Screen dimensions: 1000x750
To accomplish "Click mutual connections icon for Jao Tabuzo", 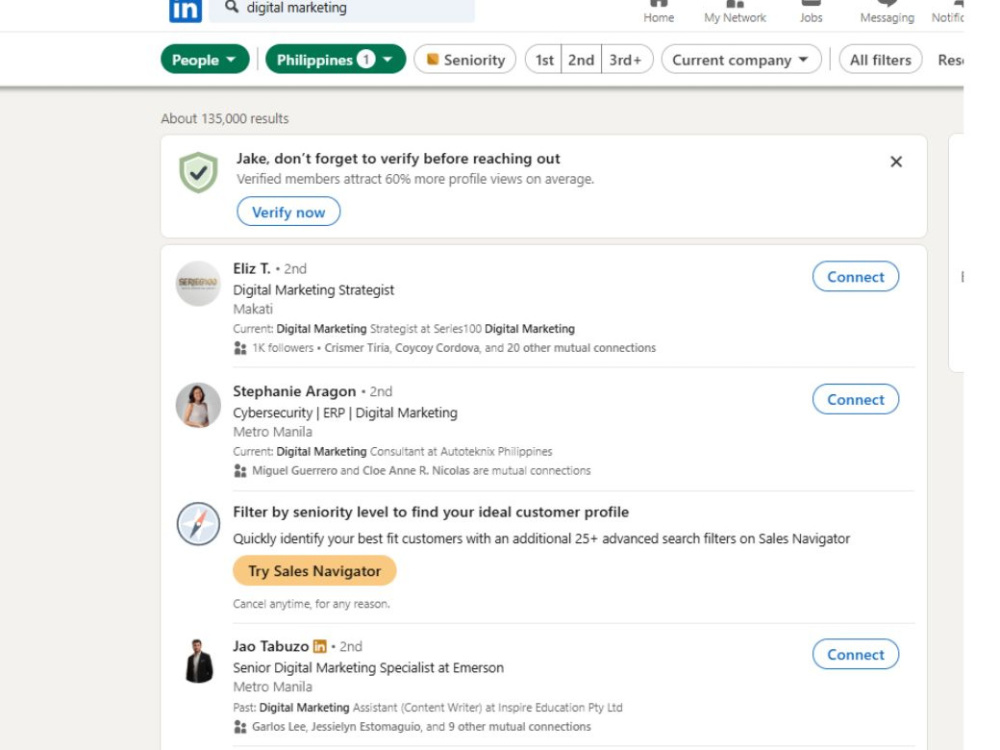I will coord(240,727).
